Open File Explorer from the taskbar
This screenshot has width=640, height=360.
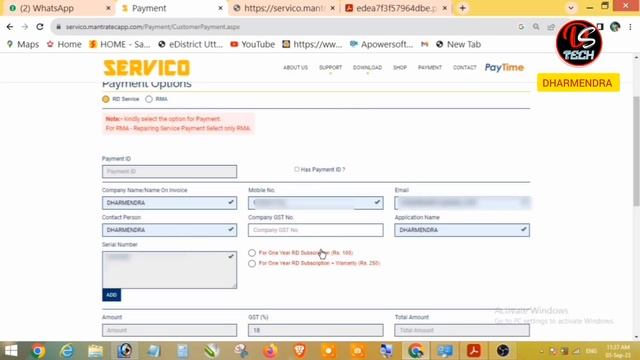tap(96, 351)
